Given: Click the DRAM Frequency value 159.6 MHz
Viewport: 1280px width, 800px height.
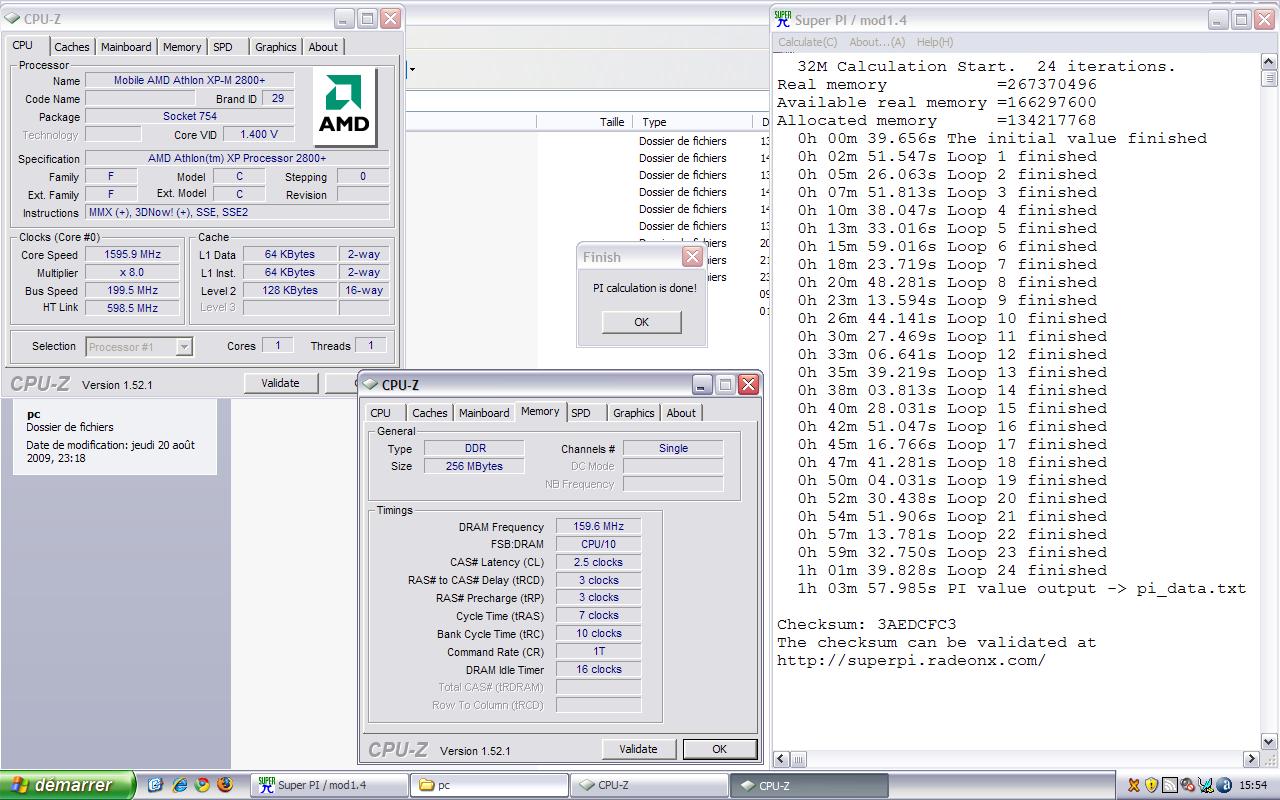Looking at the screenshot, I should (598, 526).
